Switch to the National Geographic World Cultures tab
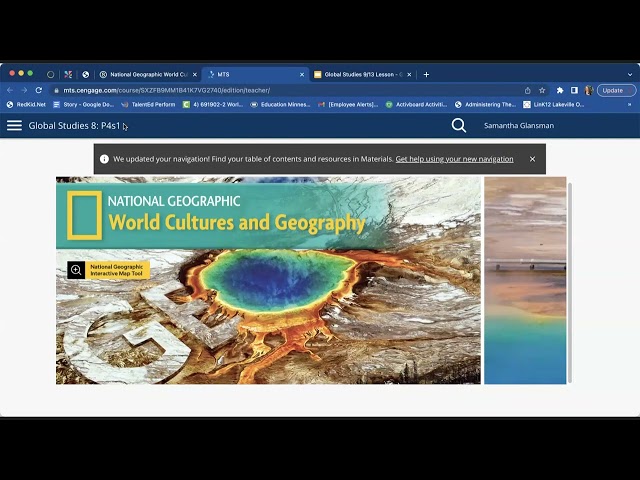 coord(149,75)
